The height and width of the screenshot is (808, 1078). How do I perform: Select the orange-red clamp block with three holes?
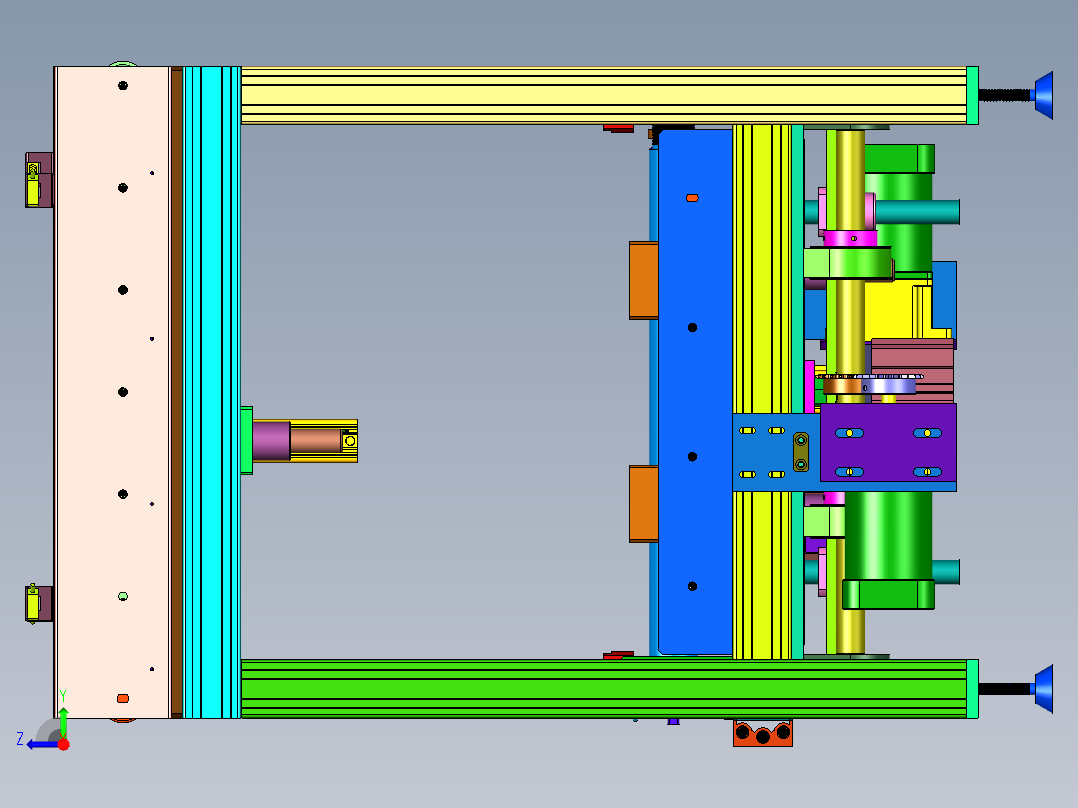(x=763, y=733)
